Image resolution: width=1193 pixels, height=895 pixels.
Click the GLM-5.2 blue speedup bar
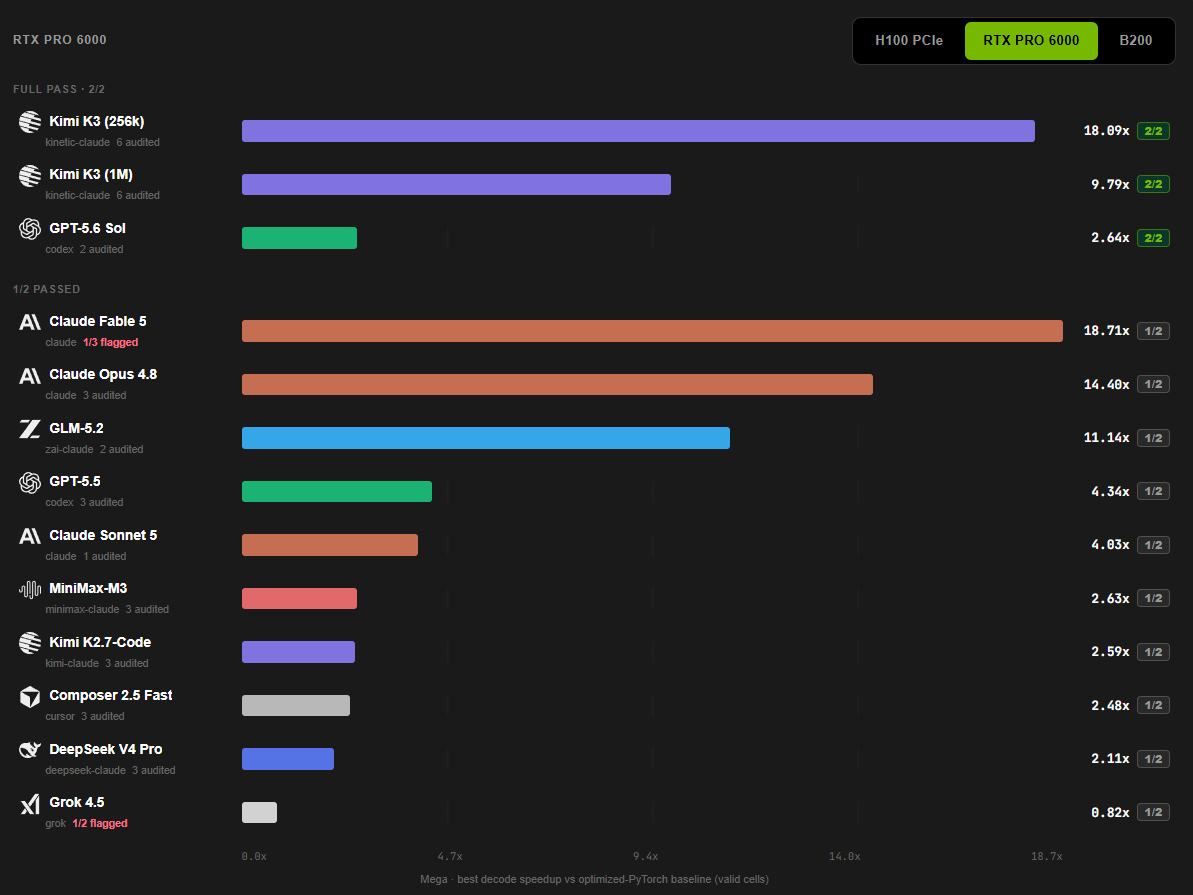pos(485,438)
